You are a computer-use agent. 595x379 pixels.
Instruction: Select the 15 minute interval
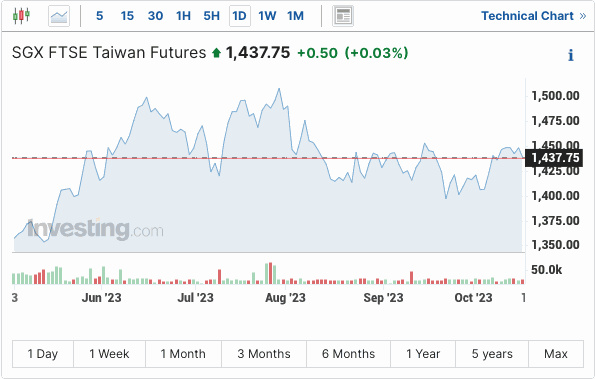click(127, 16)
